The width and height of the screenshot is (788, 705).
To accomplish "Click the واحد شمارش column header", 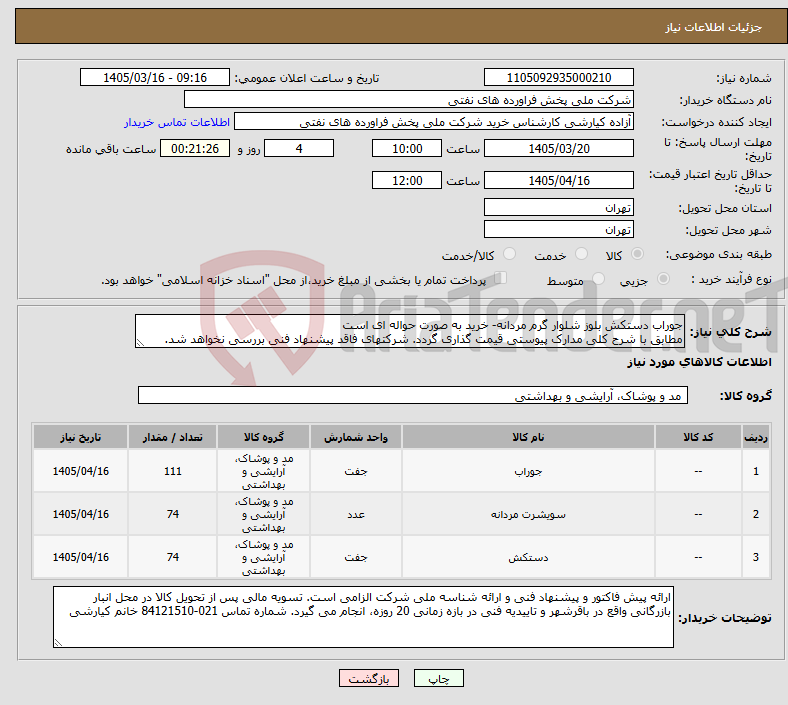I will 356,437.
